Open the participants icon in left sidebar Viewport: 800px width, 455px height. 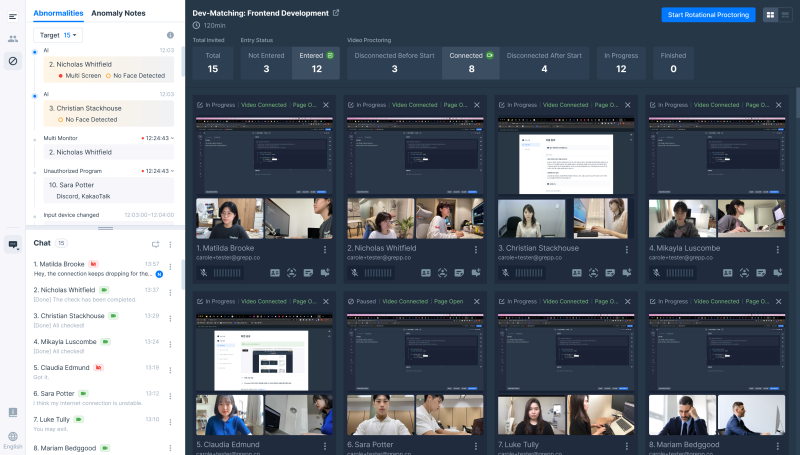pos(13,38)
